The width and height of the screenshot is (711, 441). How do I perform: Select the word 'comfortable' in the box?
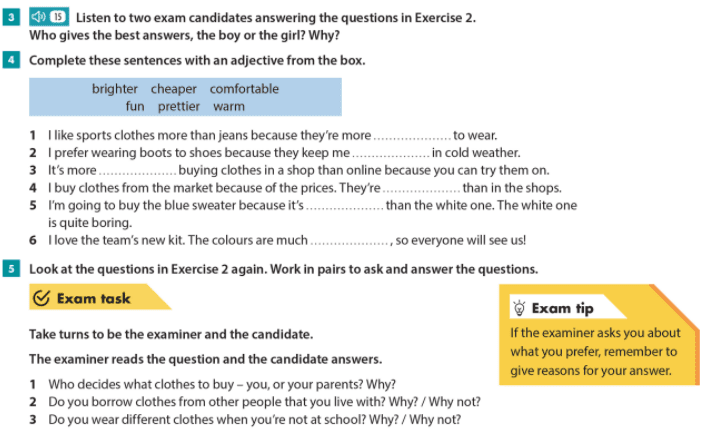point(244,89)
